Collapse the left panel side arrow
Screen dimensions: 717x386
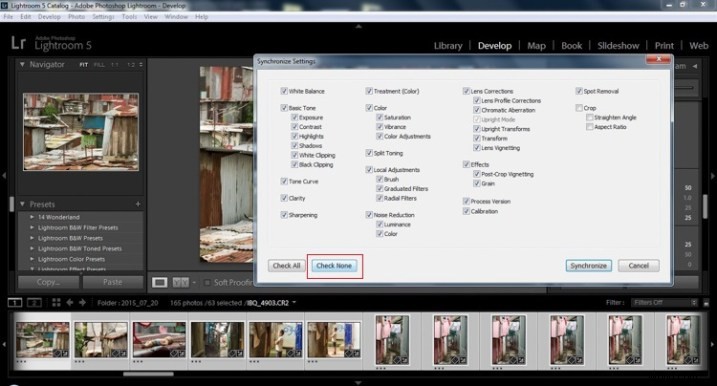(x=4, y=176)
